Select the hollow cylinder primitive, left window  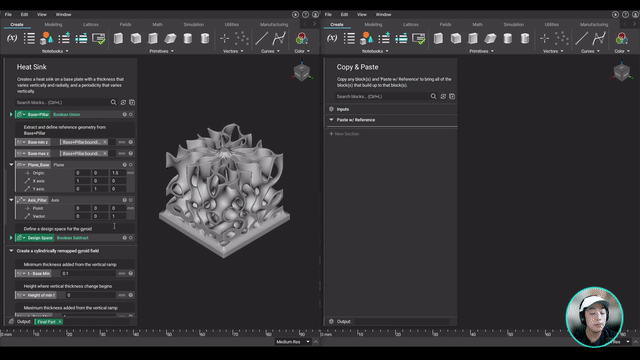(205, 38)
